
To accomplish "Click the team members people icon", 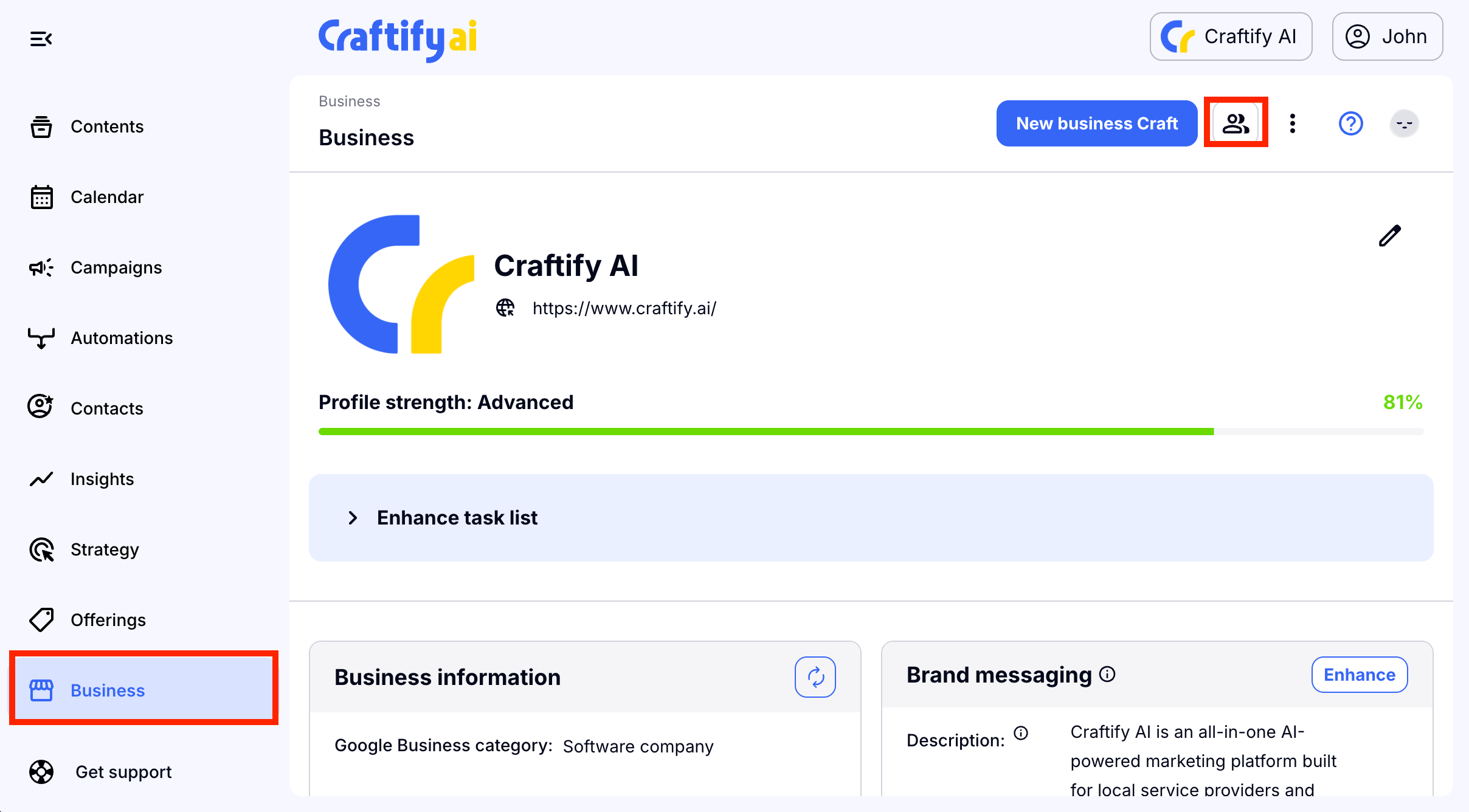I will (x=1236, y=123).
